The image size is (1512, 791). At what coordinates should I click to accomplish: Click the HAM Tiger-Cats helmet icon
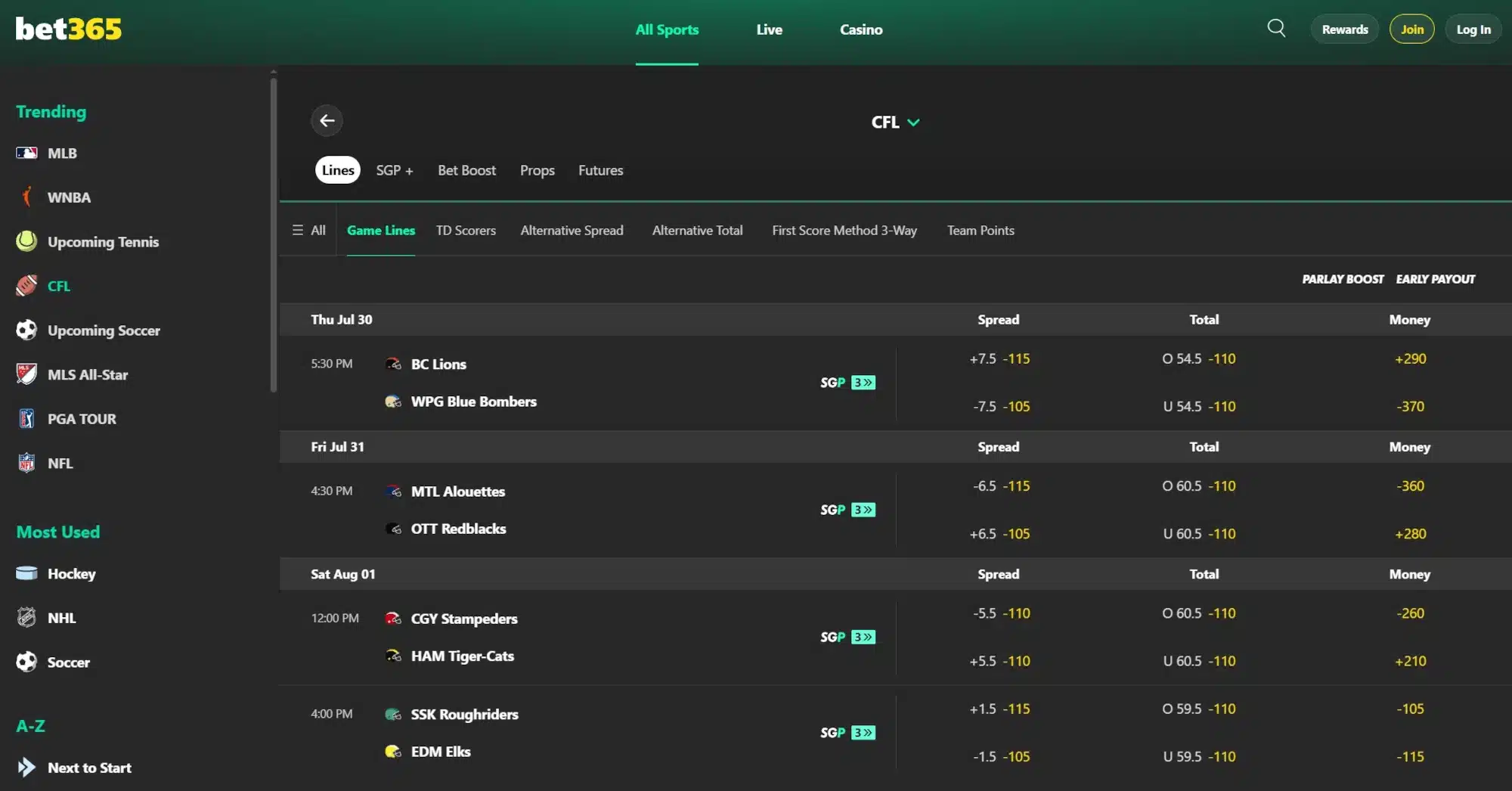[393, 656]
